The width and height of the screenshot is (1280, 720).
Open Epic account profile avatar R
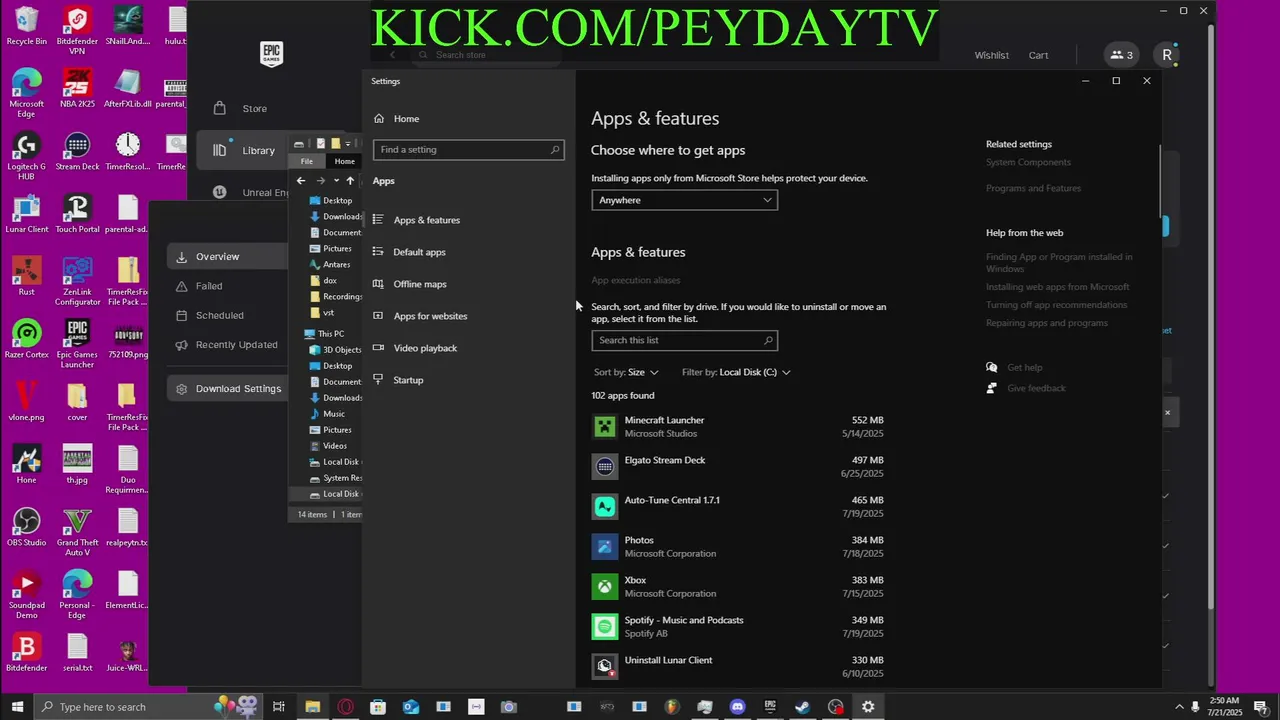point(1166,55)
